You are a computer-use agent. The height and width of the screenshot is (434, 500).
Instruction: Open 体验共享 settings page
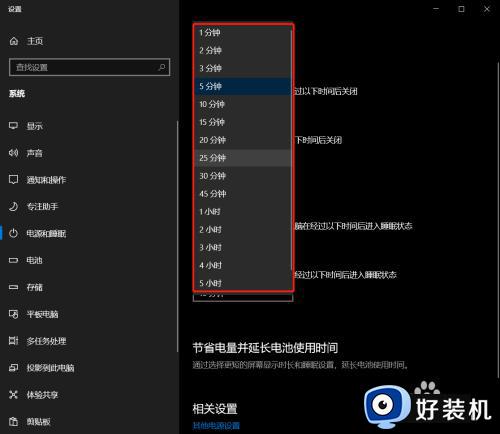click(x=42, y=395)
